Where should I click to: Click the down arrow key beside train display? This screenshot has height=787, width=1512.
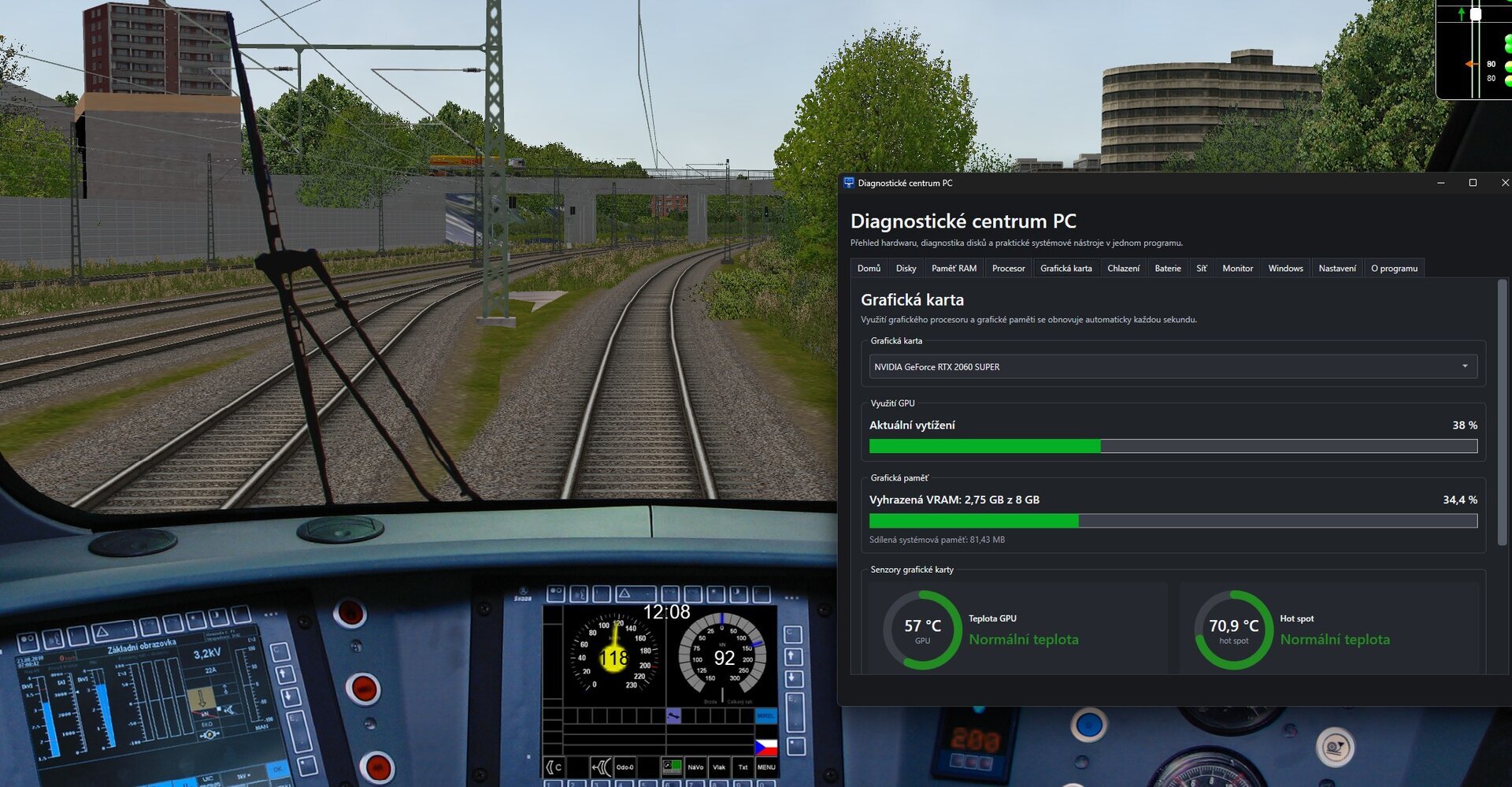[x=794, y=678]
